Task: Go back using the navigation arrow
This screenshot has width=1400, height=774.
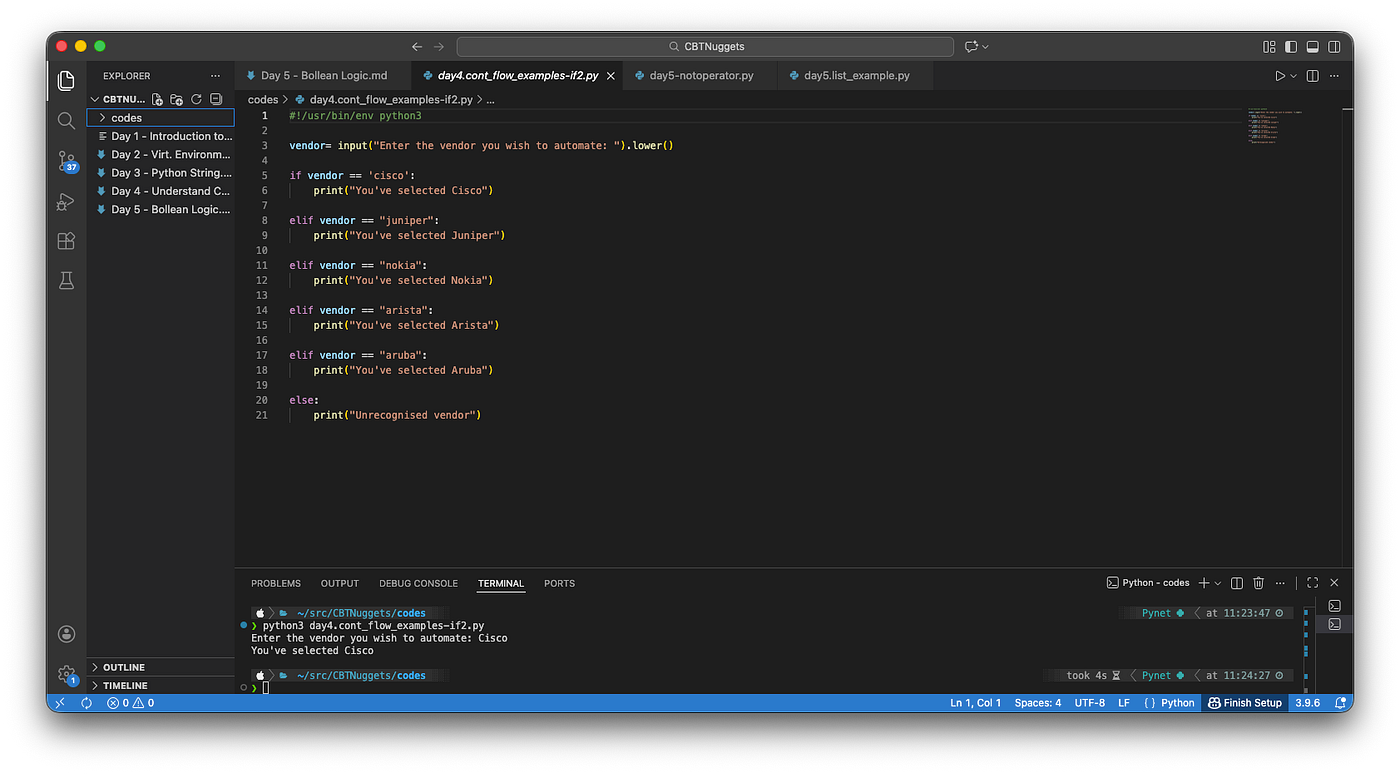Action: [417, 46]
